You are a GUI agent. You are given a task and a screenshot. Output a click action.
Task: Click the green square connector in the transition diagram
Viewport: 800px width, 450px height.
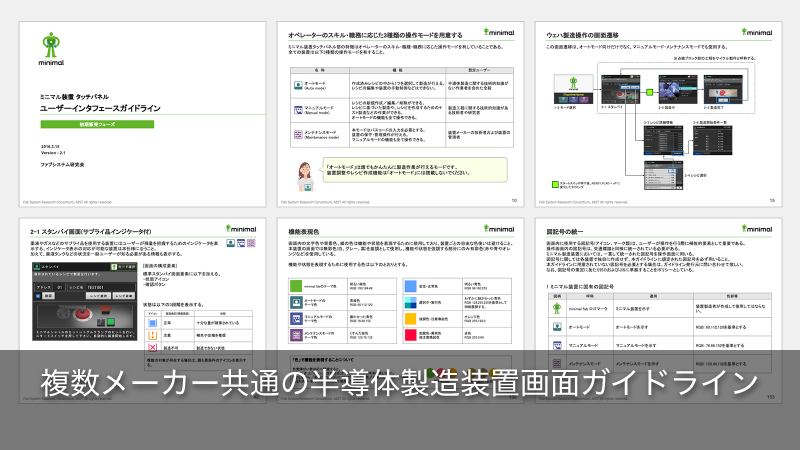tap(649, 92)
